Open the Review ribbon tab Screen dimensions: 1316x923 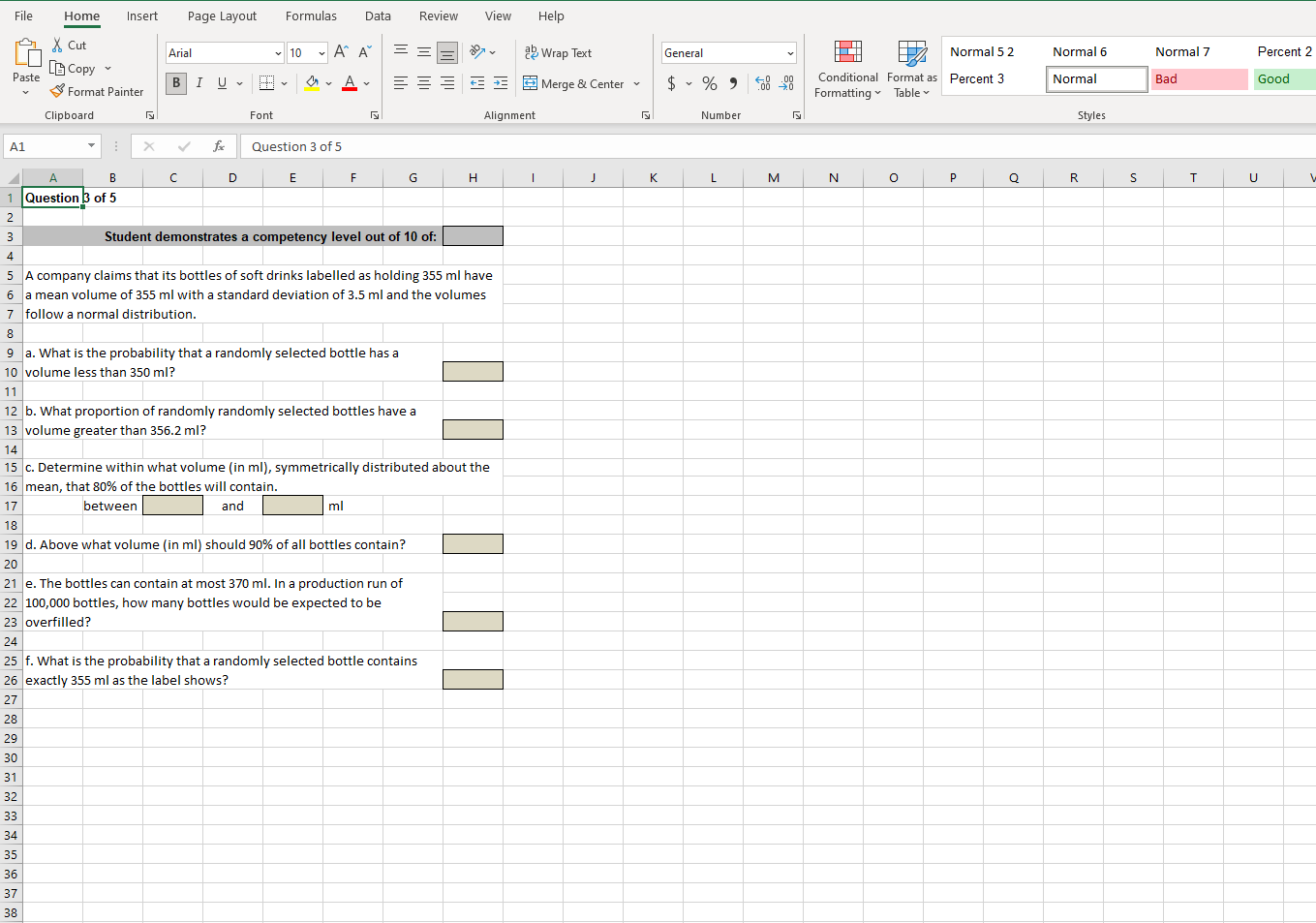(438, 15)
